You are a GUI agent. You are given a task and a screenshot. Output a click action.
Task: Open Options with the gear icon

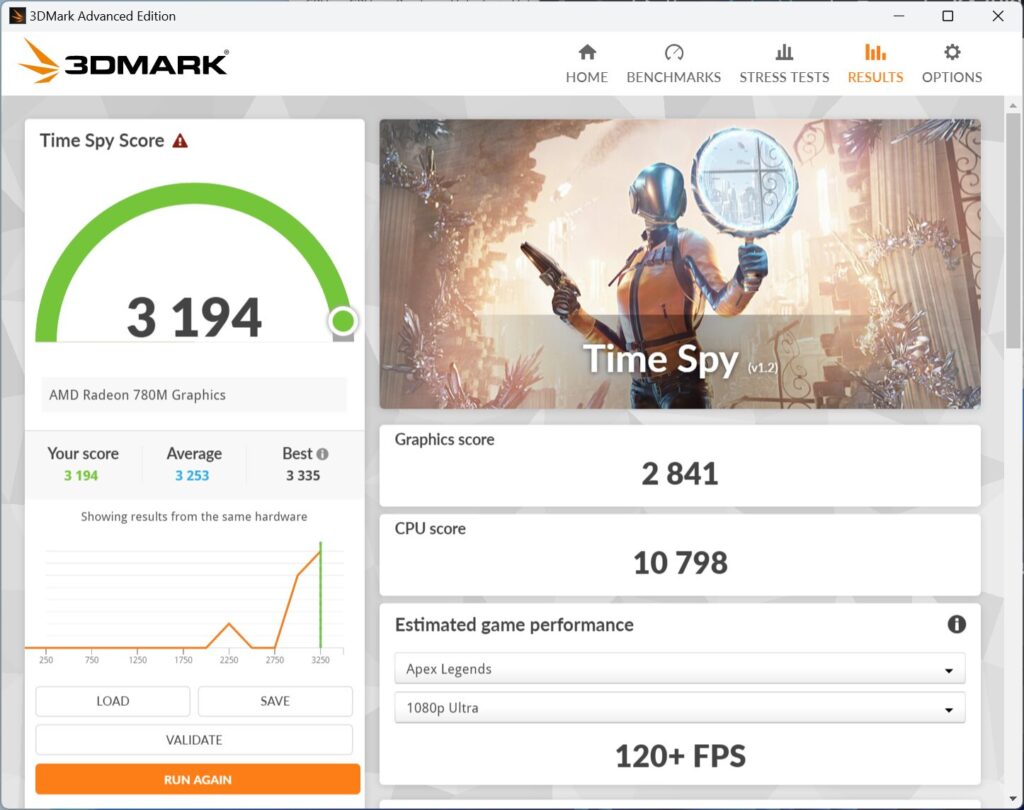952,52
